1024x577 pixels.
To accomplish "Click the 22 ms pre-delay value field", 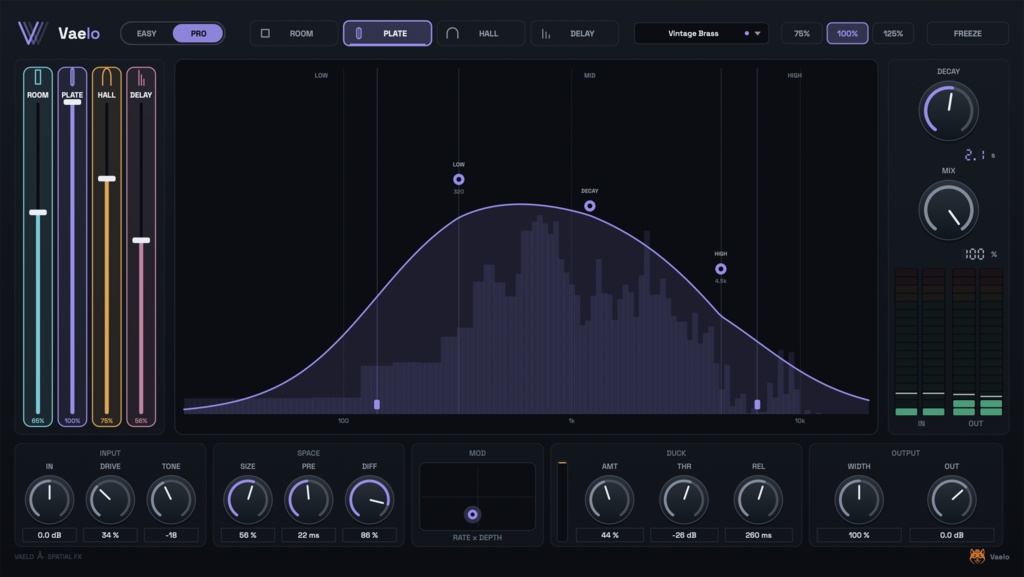I will 309,535.
